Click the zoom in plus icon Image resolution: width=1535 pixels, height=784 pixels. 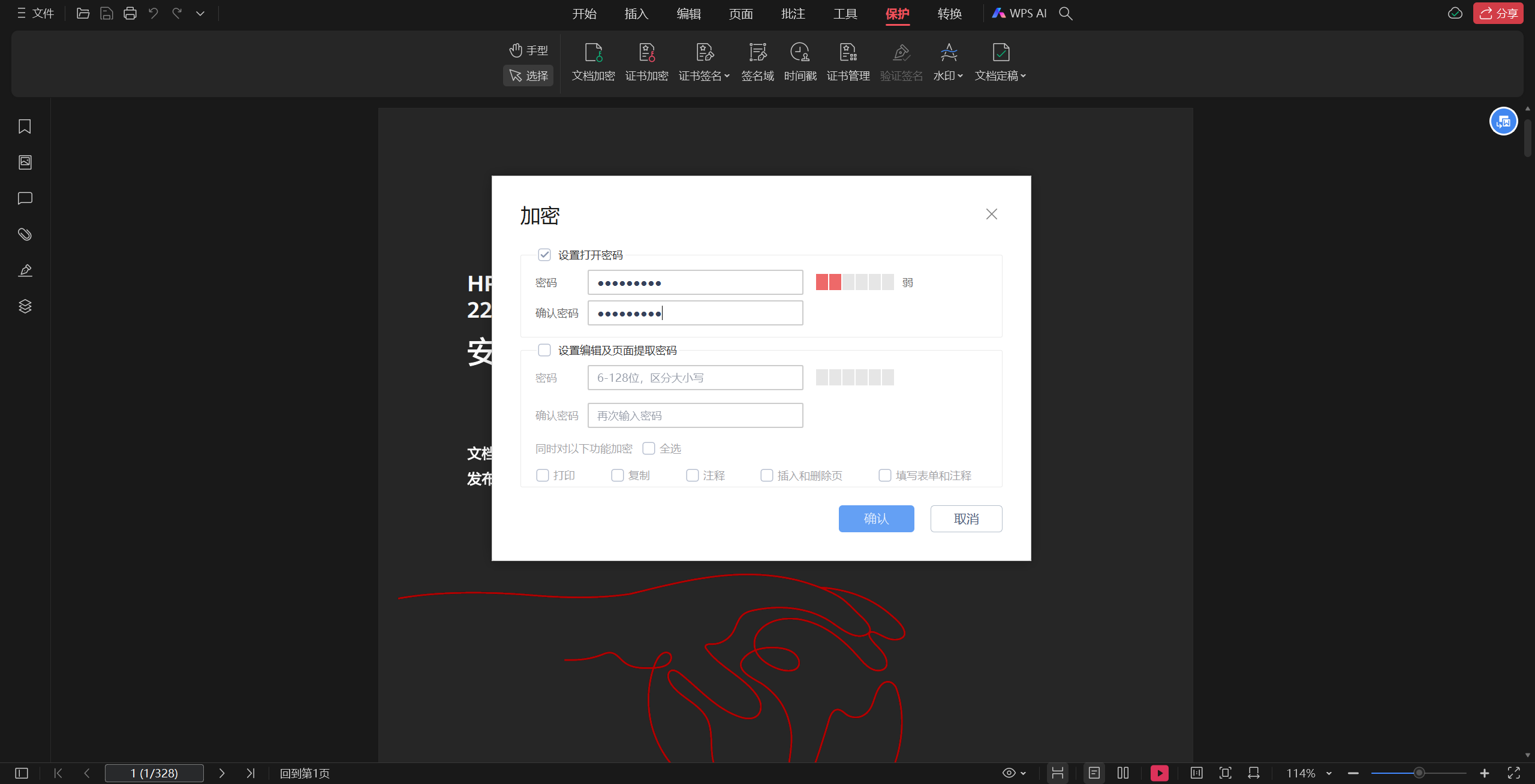click(1485, 773)
